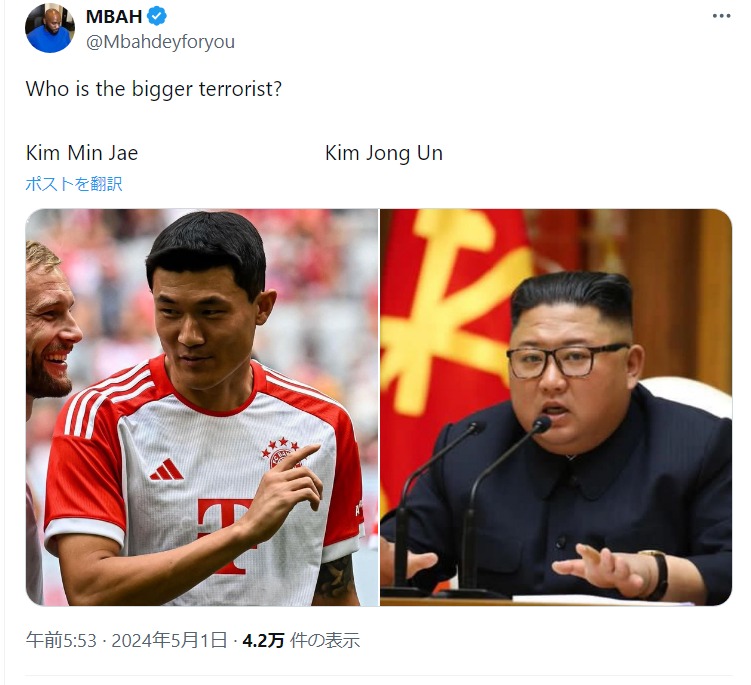Open MBAH's round profile avatar
The height and width of the screenshot is (685, 751).
pos(50,28)
